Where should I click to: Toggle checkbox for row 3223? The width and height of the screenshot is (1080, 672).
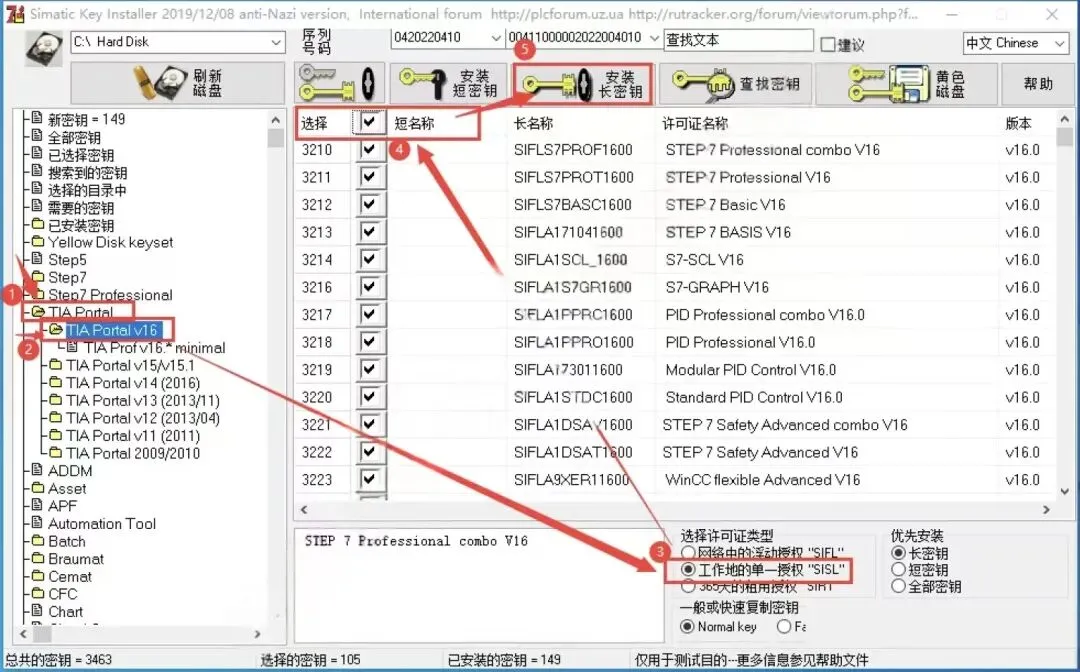tap(370, 479)
